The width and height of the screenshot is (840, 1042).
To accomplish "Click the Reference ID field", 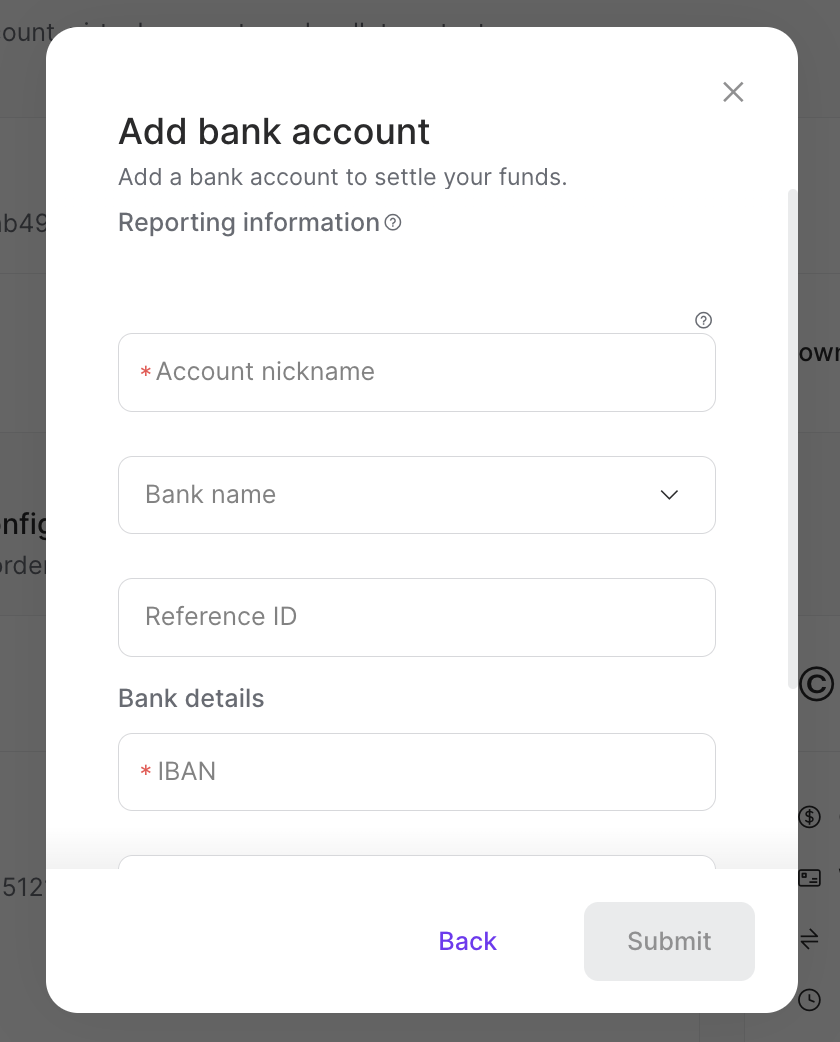I will point(417,617).
